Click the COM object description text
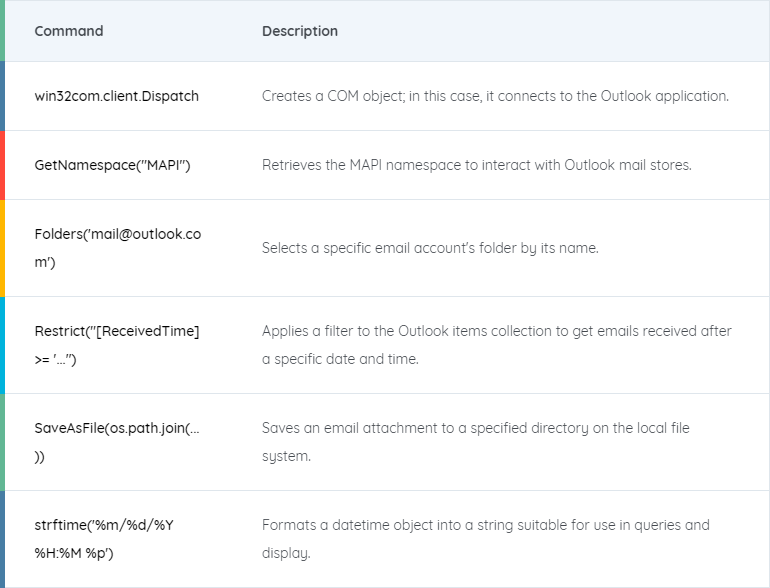This screenshot has width=770, height=588. 495,96
